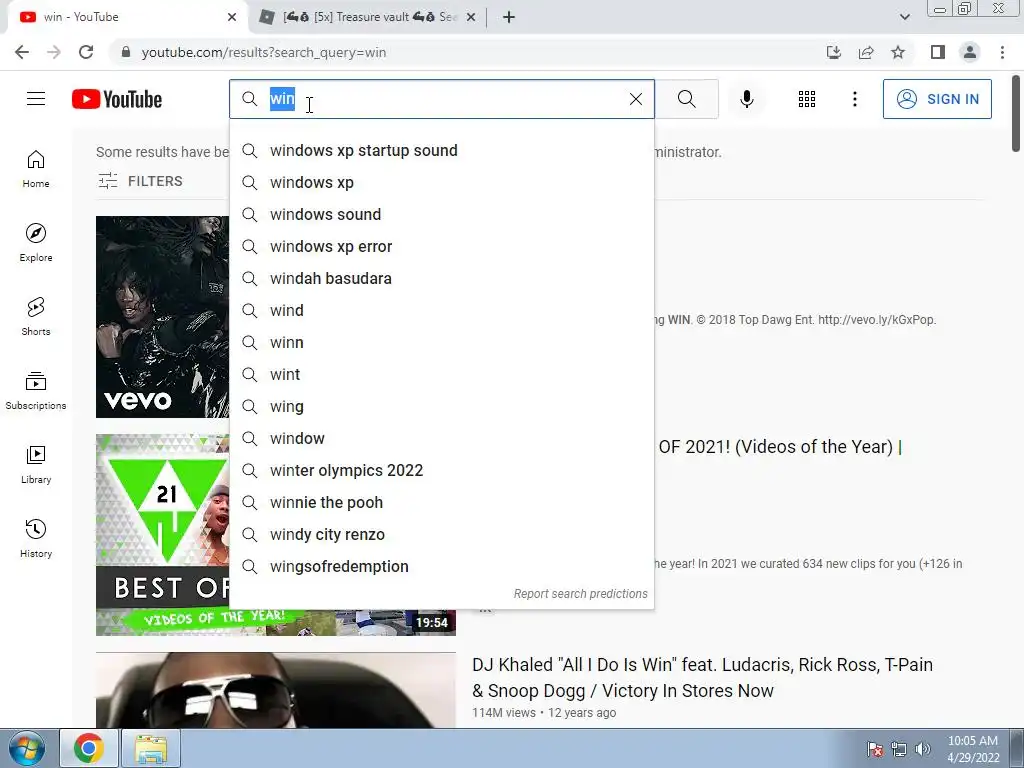Click the page vertical scrollbar
Viewport: 1024px width, 768px height.
pyautogui.click(x=1016, y=114)
